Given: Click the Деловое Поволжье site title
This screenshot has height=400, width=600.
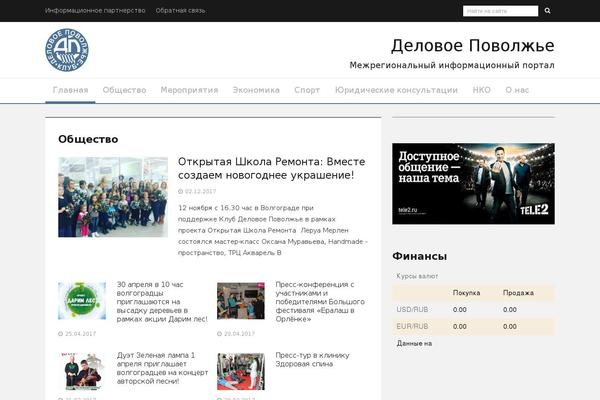Looking at the screenshot, I should [x=472, y=45].
